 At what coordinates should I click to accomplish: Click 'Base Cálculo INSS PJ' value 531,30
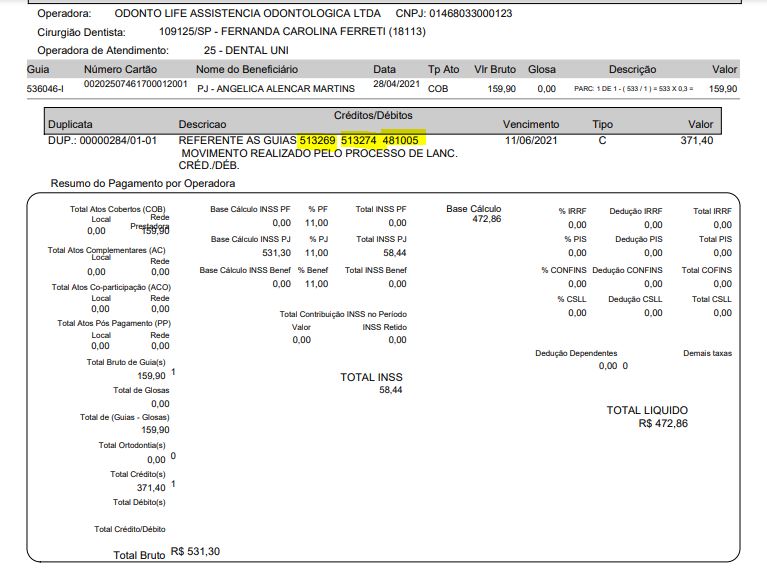pos(276,253)
